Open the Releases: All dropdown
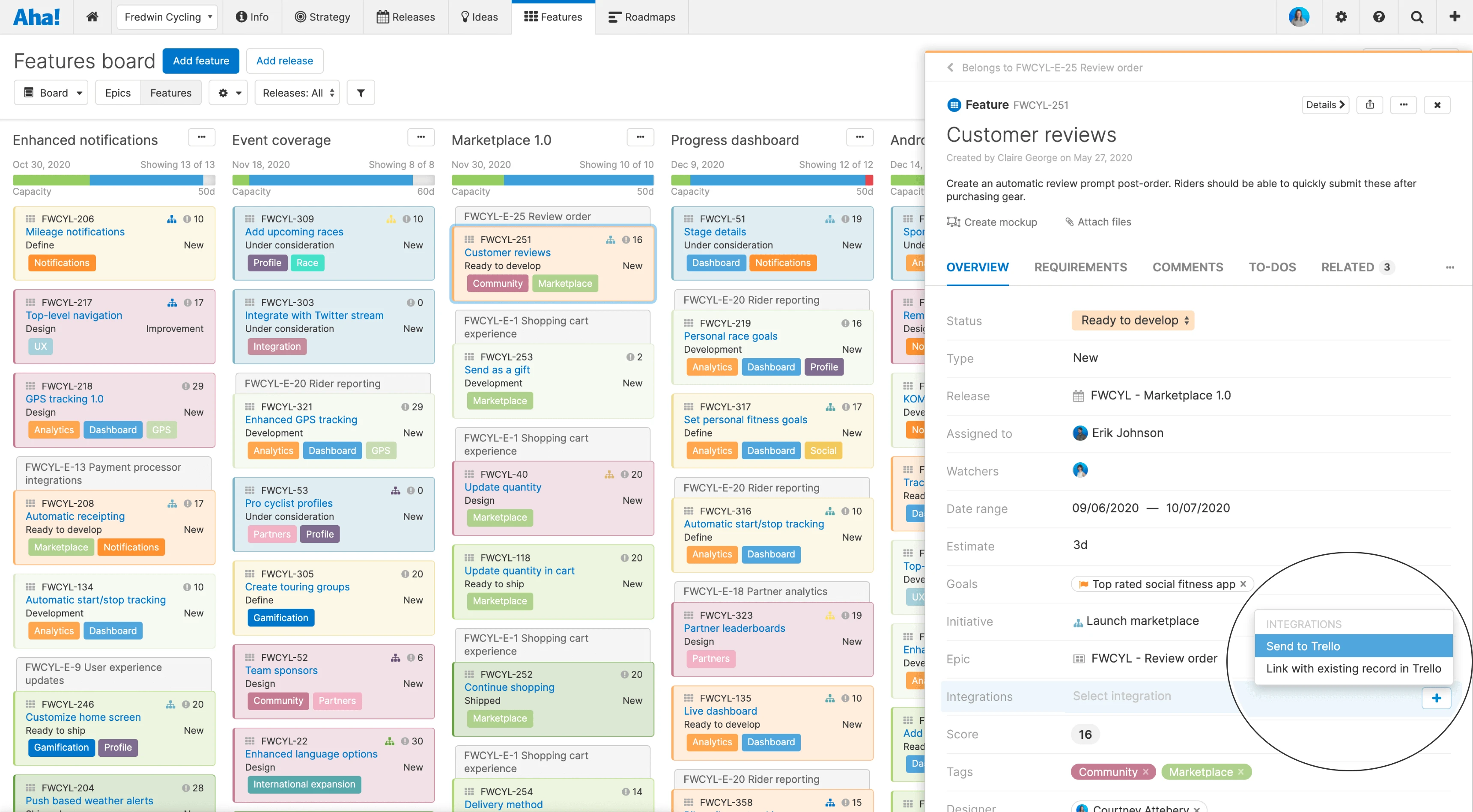This screenshot has height=812, width=1473. click(297, 92)
